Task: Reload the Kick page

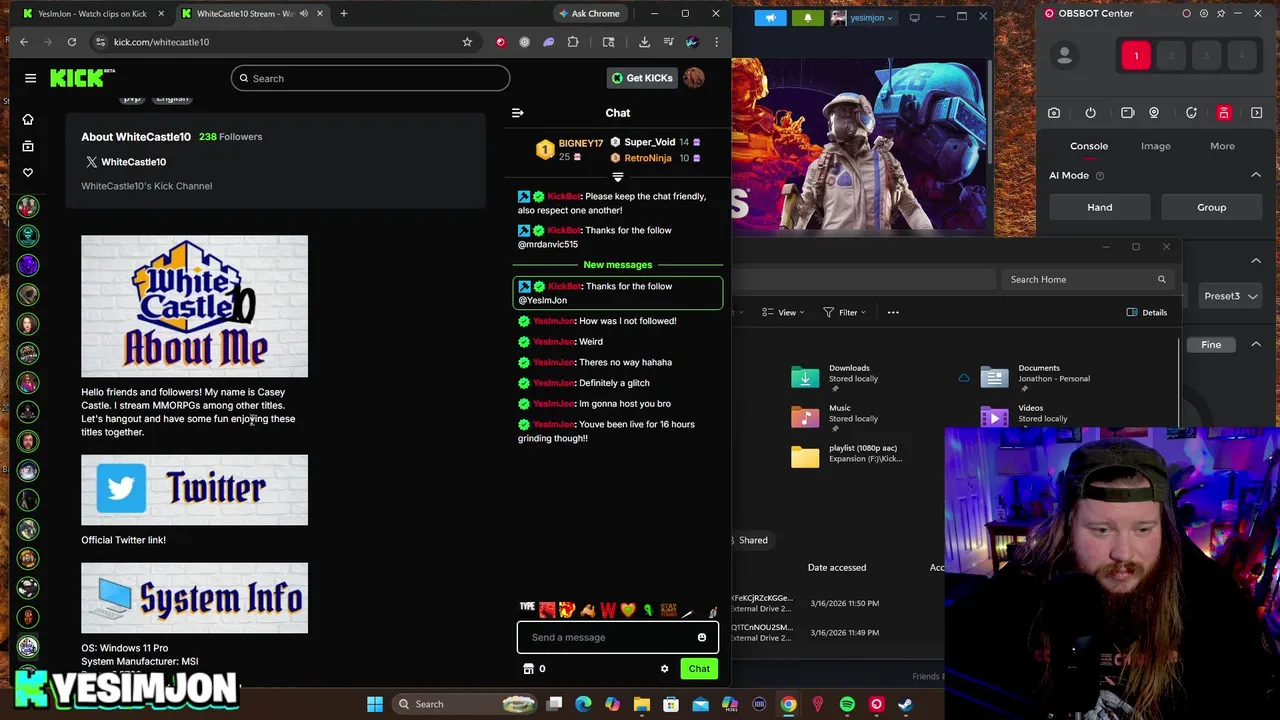Action: 72,42
